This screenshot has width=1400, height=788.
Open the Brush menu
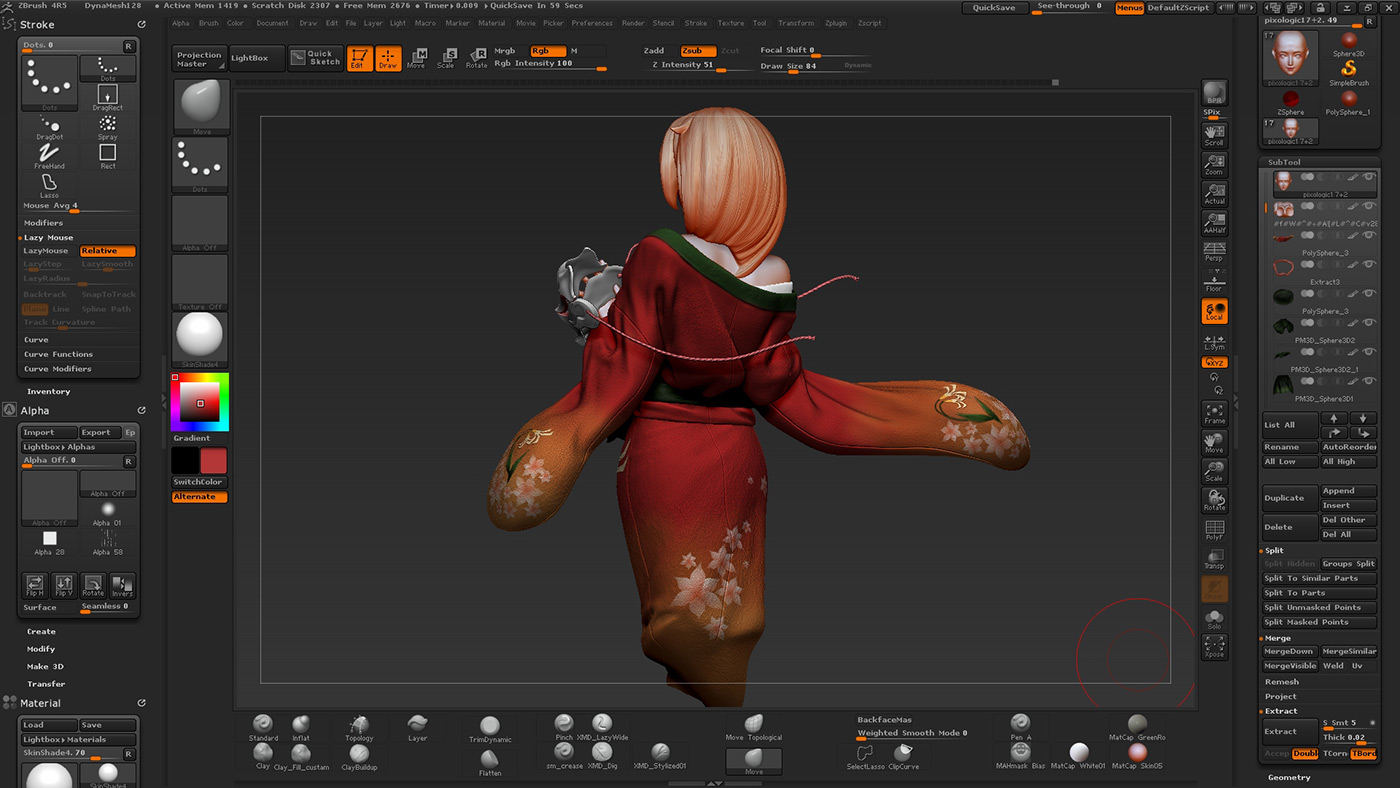tap(209, 23)
